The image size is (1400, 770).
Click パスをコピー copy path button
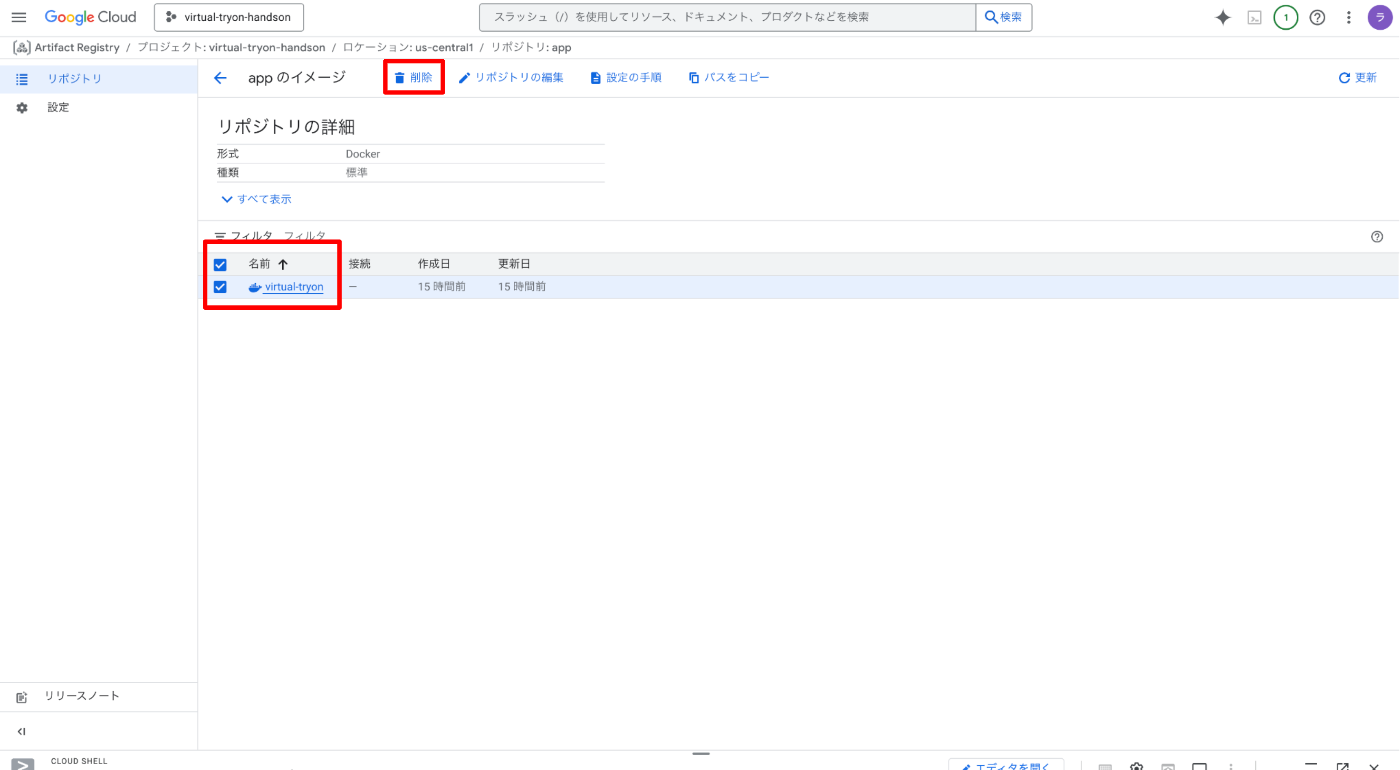[729, 77]
